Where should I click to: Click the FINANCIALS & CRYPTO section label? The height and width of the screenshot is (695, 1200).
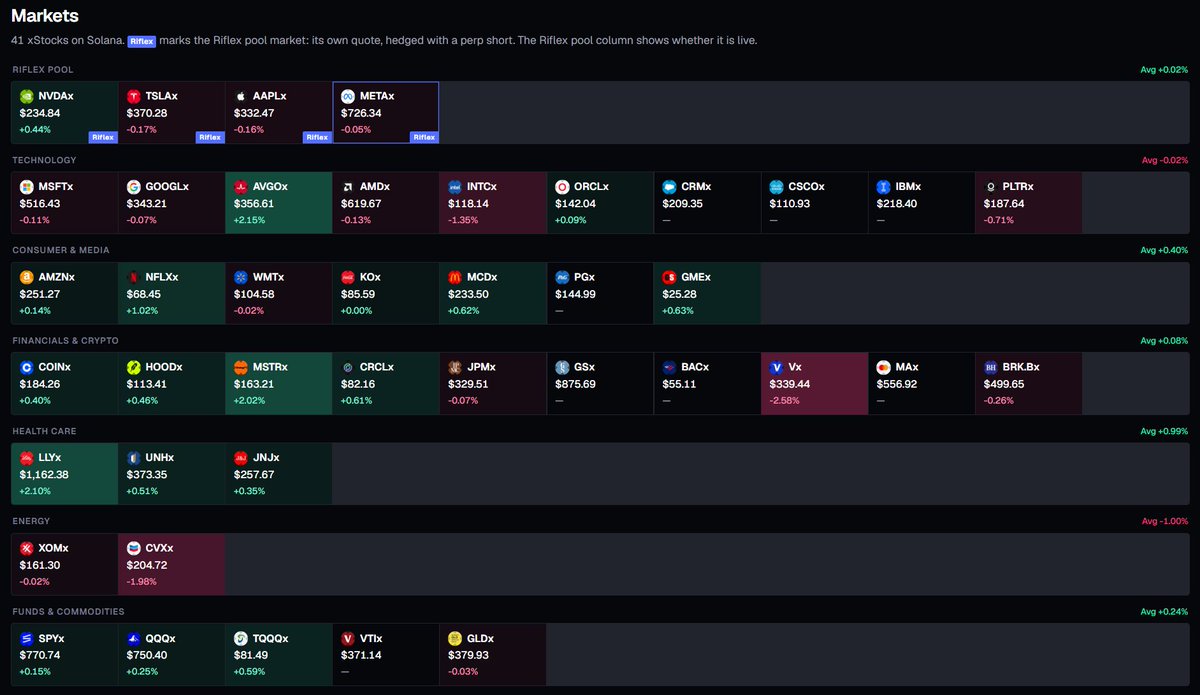[x=65, y=341]
